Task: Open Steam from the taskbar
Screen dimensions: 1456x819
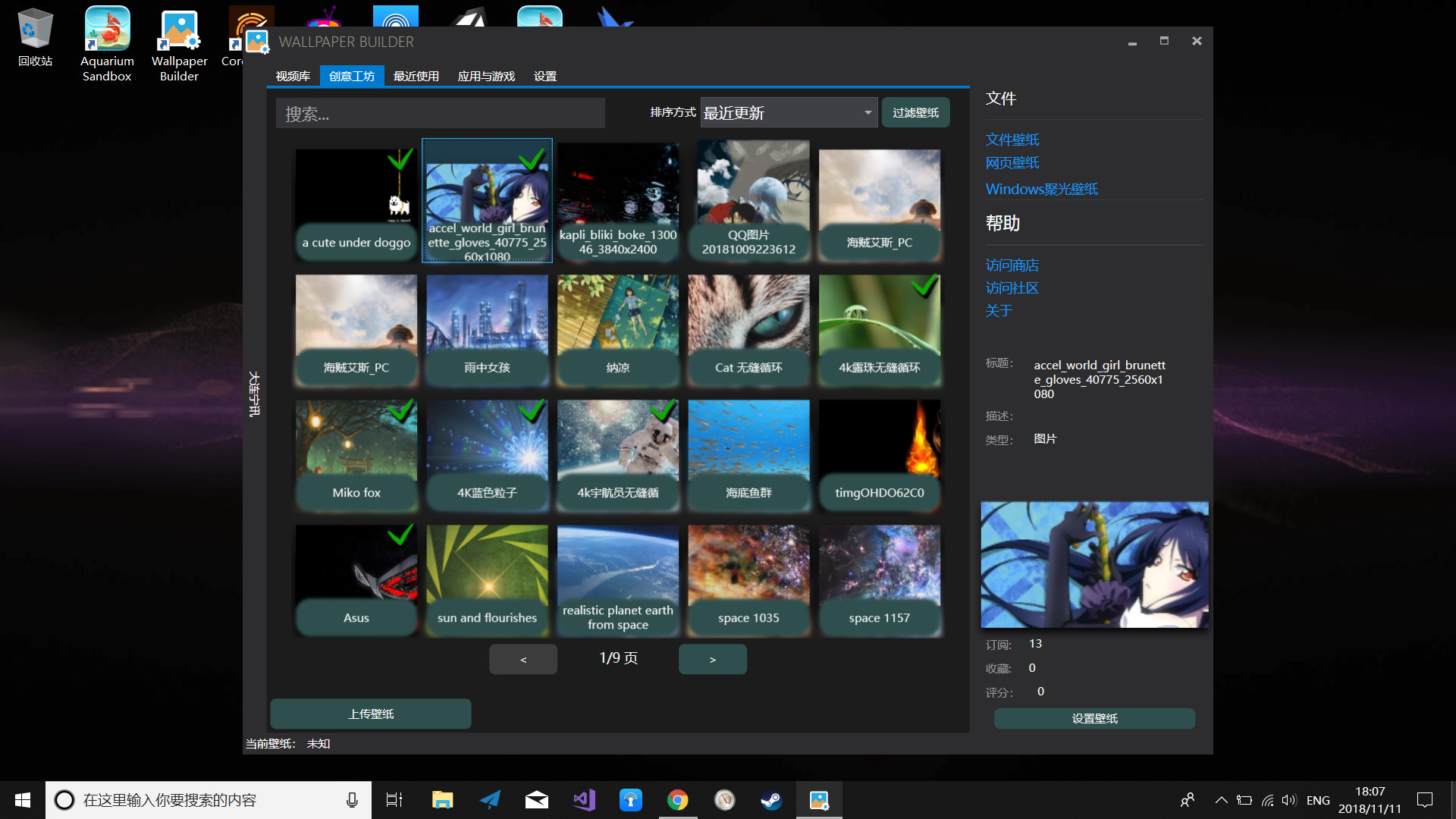Action: pos(771,799)
